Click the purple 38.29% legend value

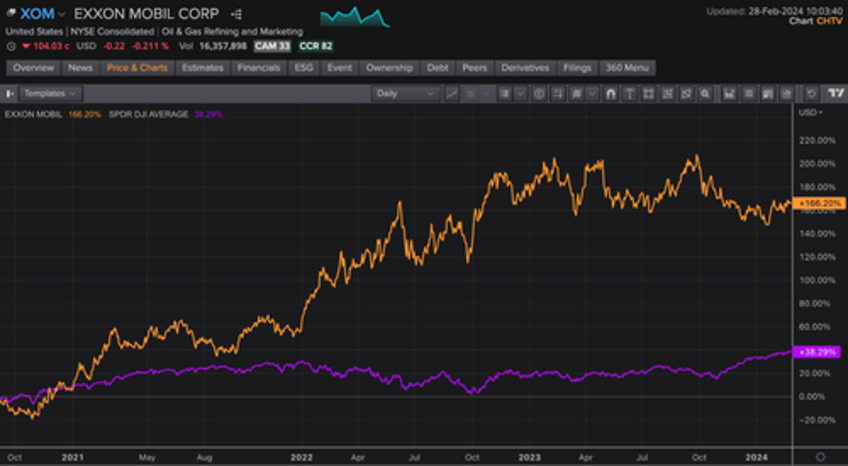click(208, 115)
